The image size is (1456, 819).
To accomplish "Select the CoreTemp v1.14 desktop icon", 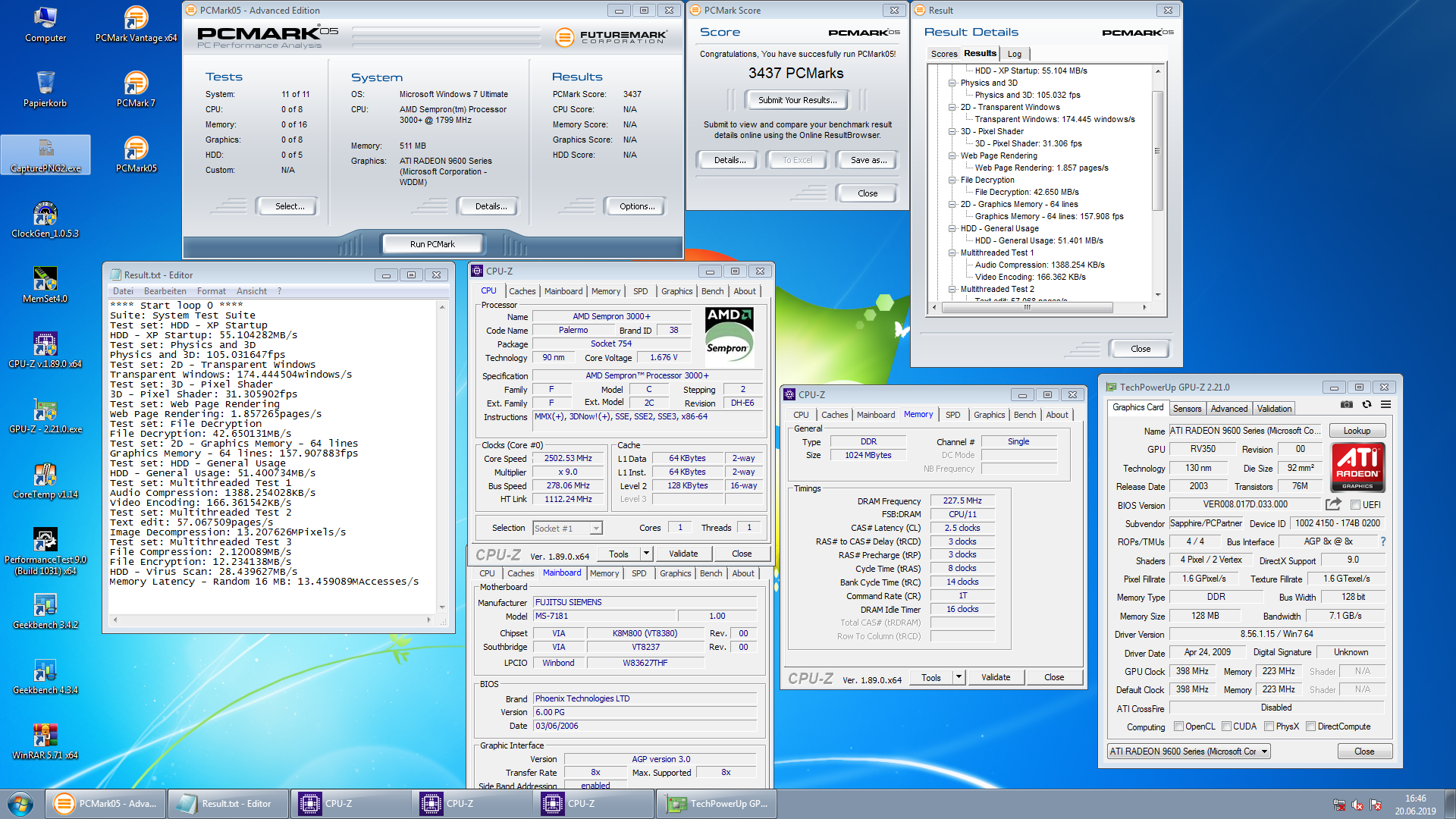I will [x=45, y=481].
